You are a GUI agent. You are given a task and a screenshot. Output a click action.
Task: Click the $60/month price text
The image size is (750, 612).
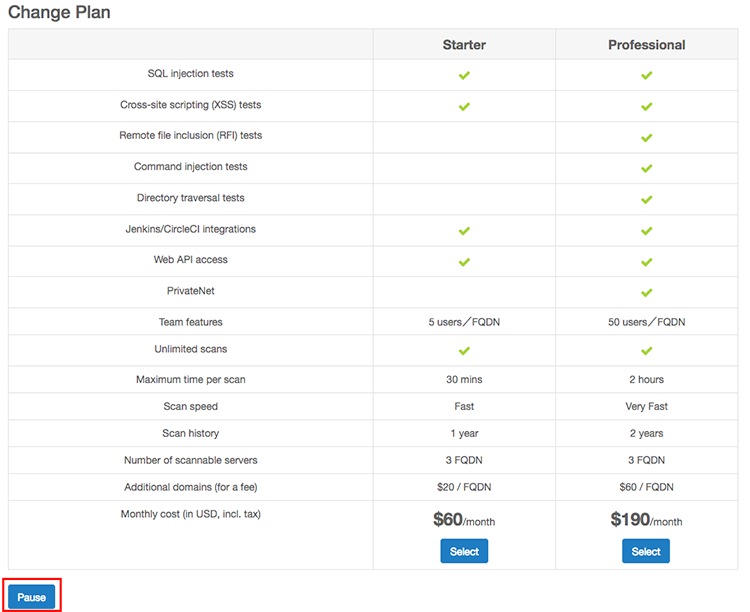464,520
